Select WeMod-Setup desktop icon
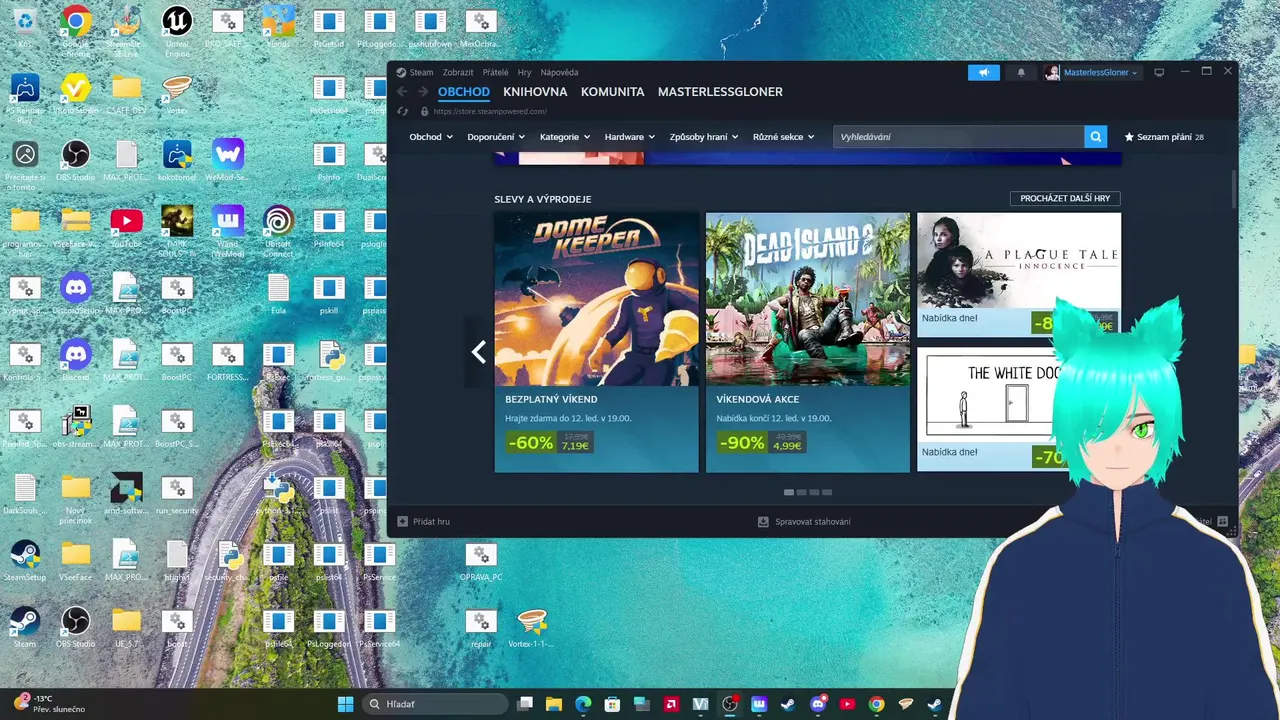 (x=228, y=161)
